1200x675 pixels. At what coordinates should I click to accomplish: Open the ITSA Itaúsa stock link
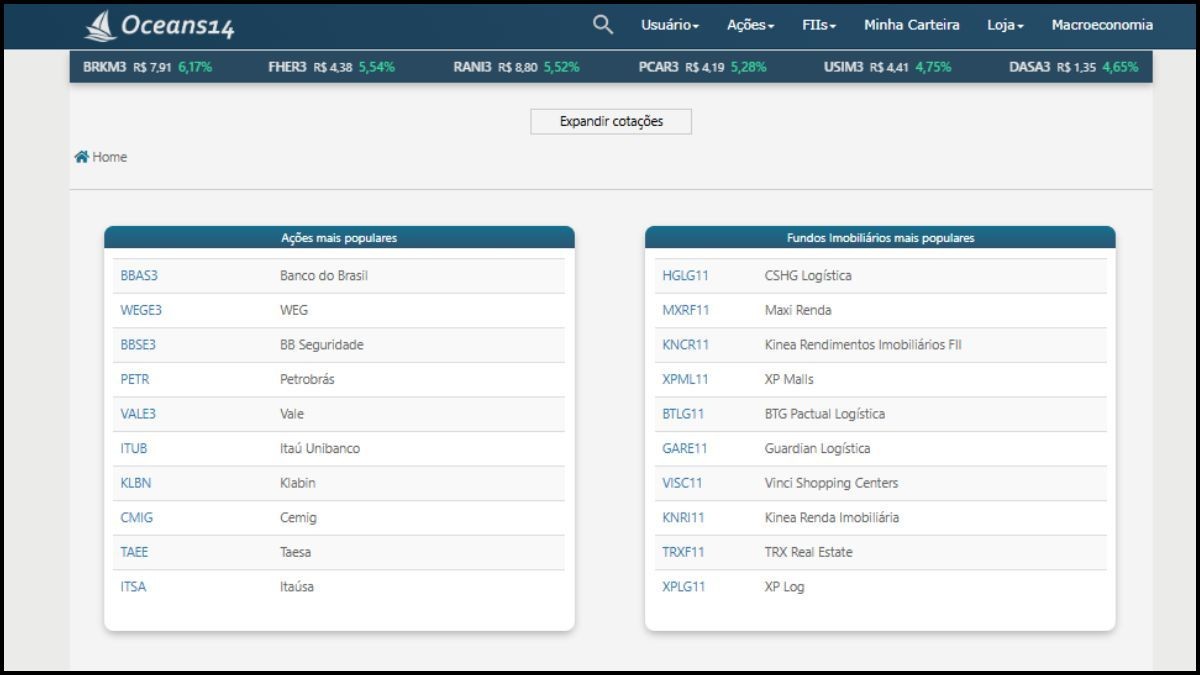[133, 587]
